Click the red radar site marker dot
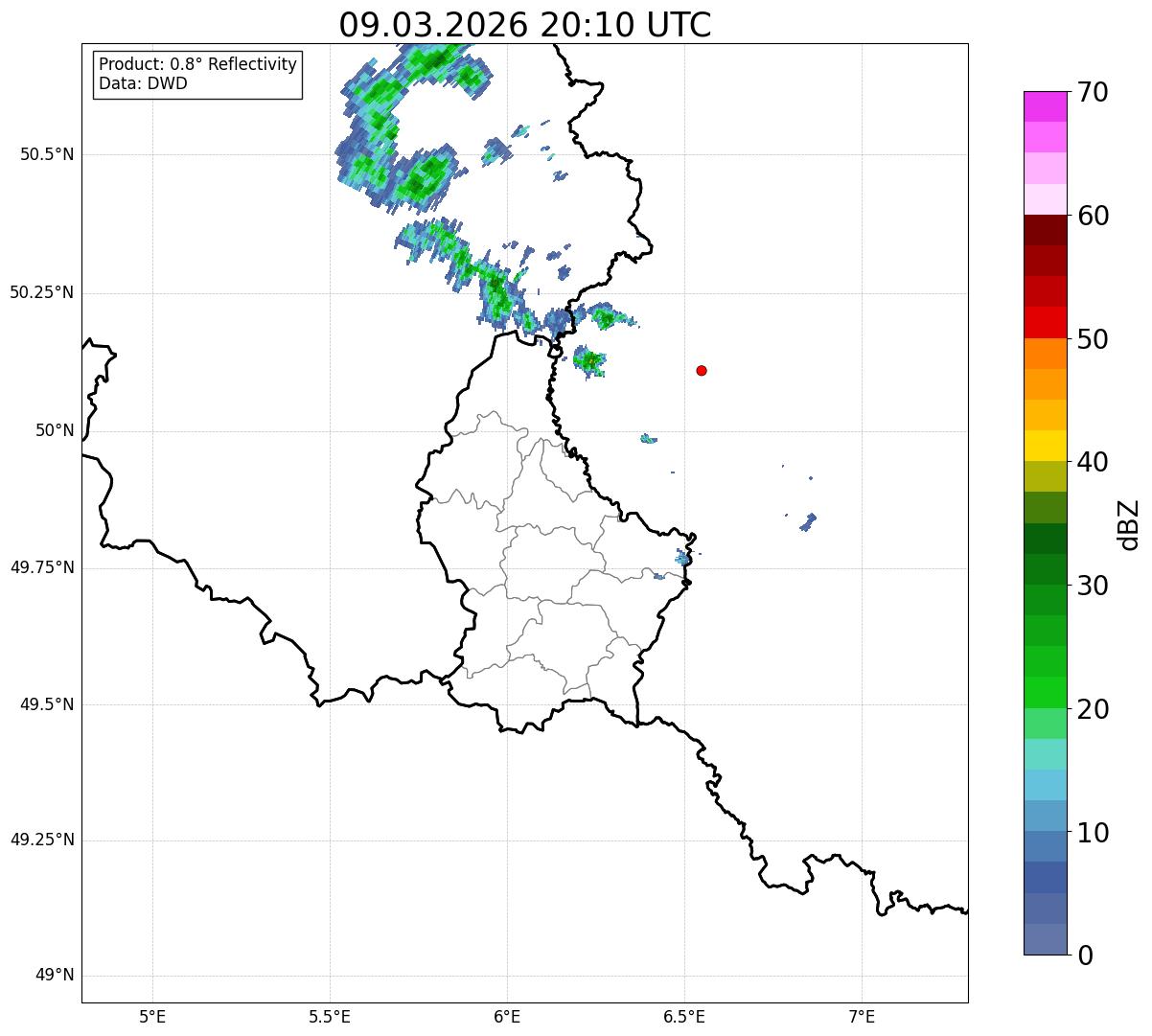Image resolution: width=1152 pixels, height=1036 pixels. tap(702, 370)
